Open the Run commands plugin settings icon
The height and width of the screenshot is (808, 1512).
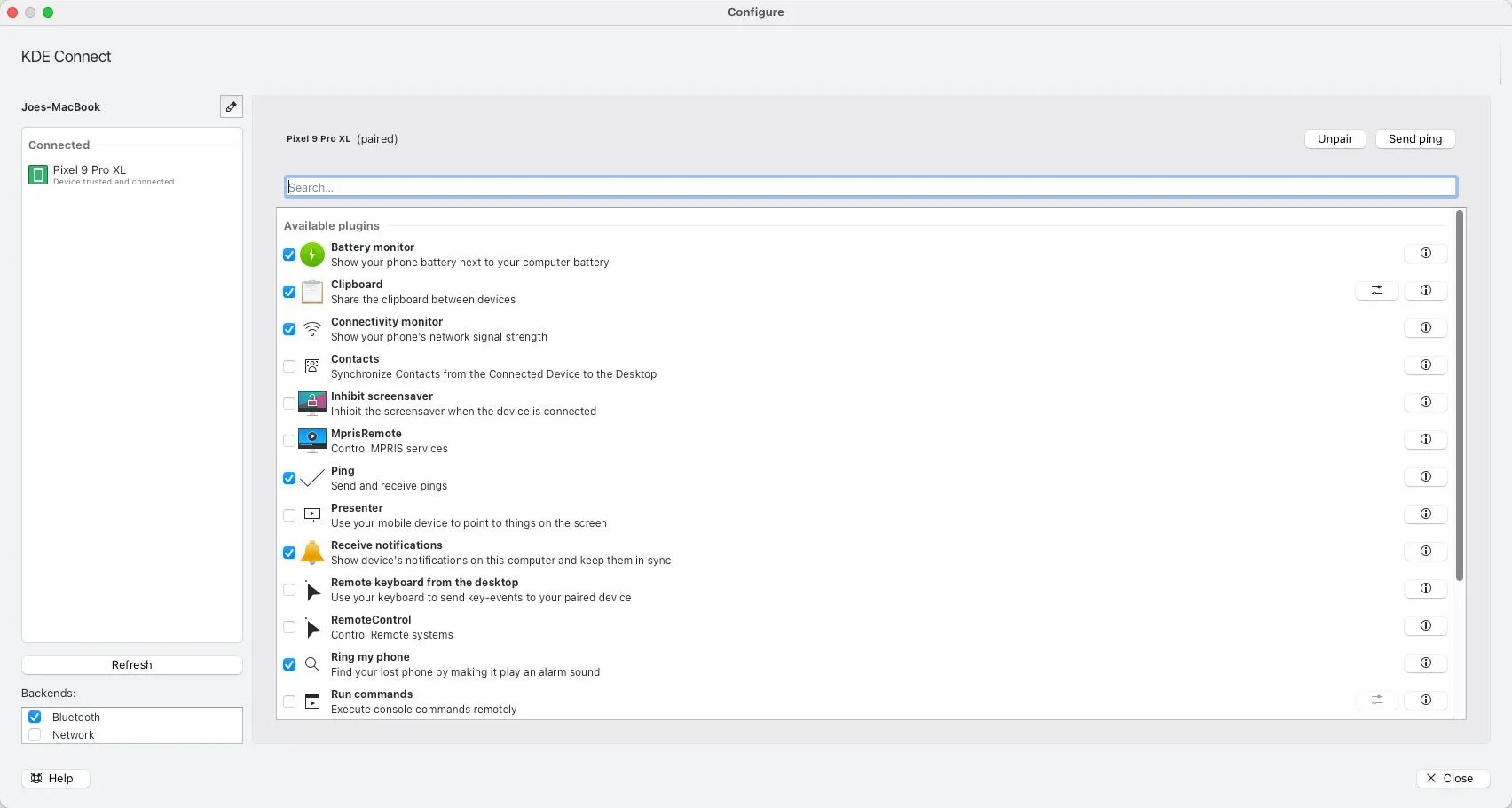coord(1376,700)
